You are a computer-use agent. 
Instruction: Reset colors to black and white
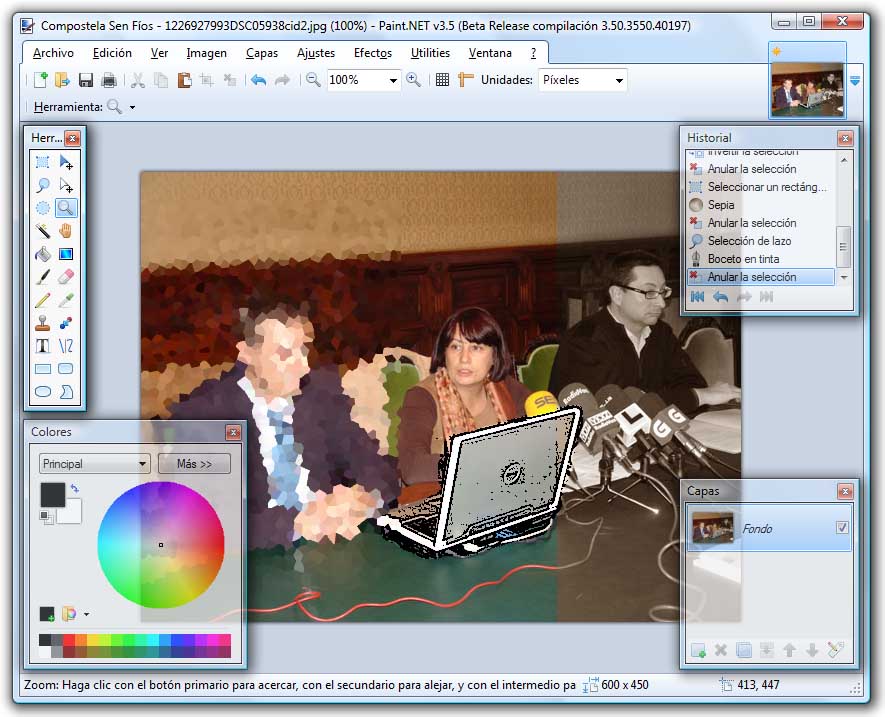(x=46, y=517)
